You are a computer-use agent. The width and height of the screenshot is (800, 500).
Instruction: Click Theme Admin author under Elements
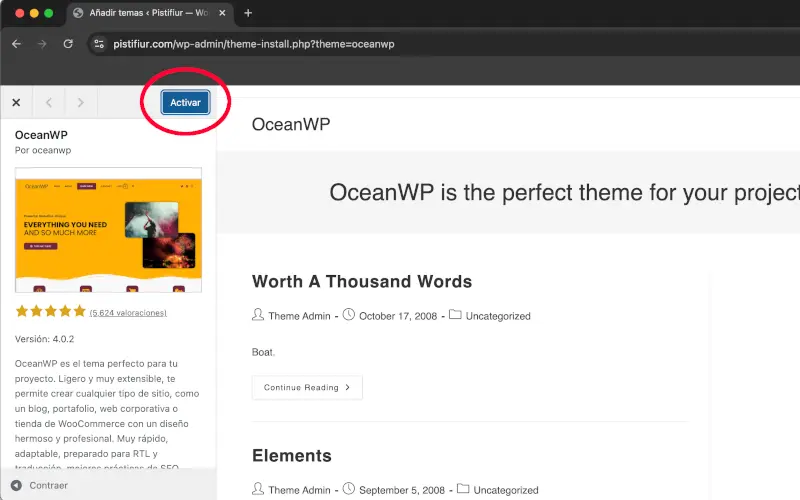coord(299,490)
